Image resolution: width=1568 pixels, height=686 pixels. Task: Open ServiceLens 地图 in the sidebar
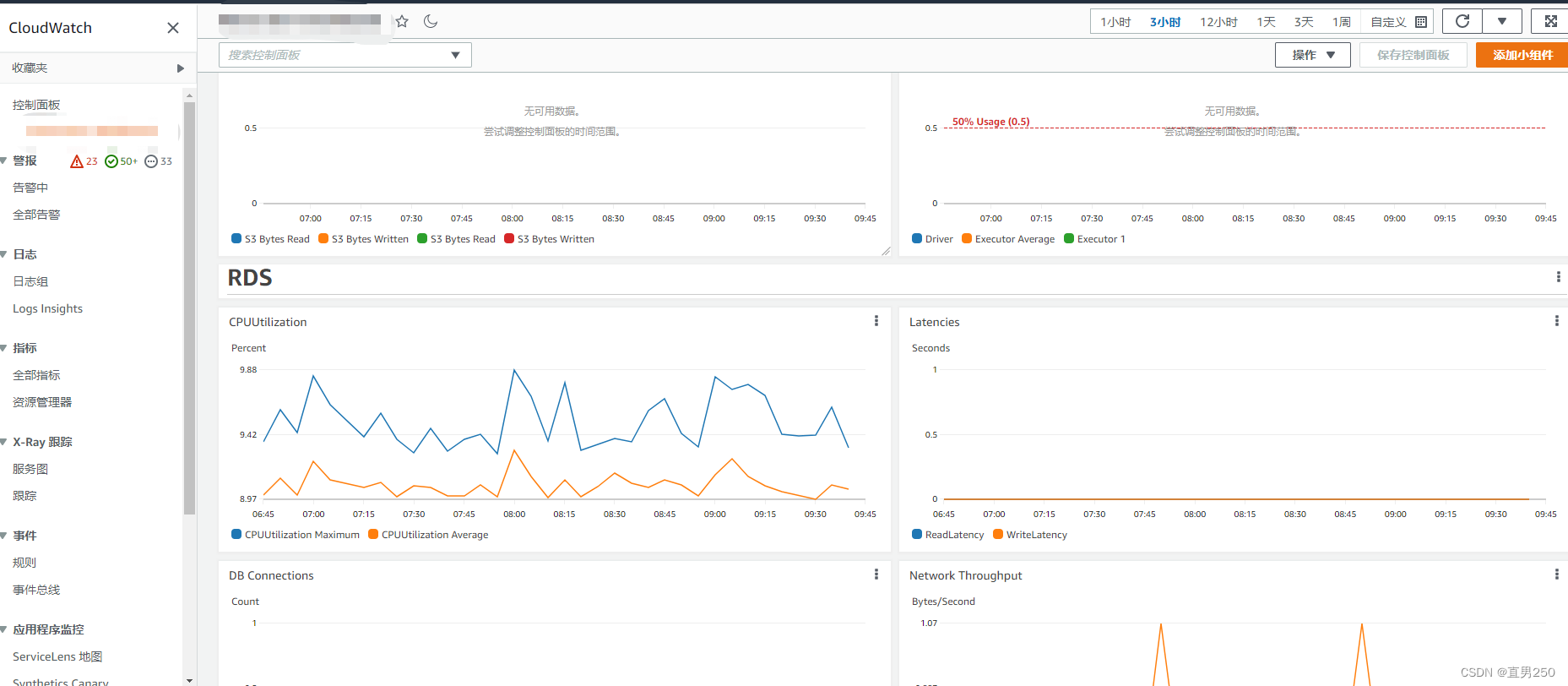point(57,656)
